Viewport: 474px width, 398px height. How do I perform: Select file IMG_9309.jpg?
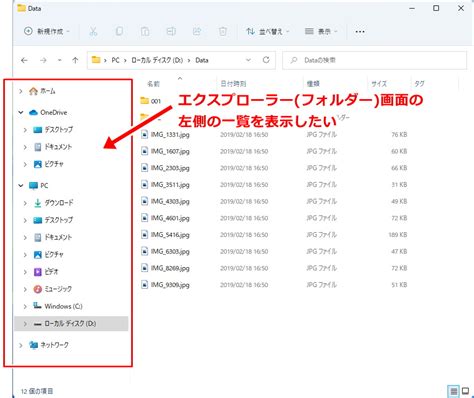170,285
